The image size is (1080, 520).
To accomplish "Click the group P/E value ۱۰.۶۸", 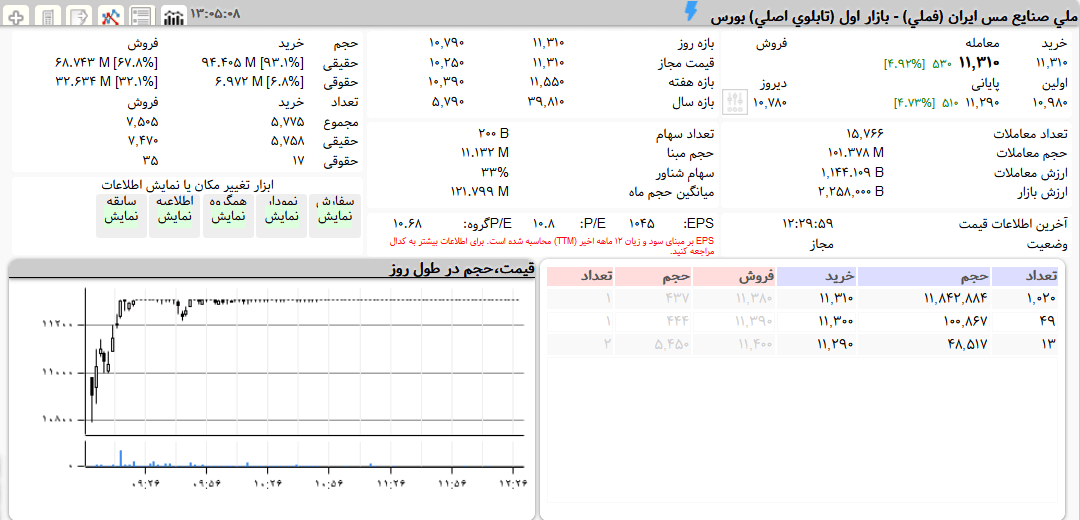I will point(406,224).
